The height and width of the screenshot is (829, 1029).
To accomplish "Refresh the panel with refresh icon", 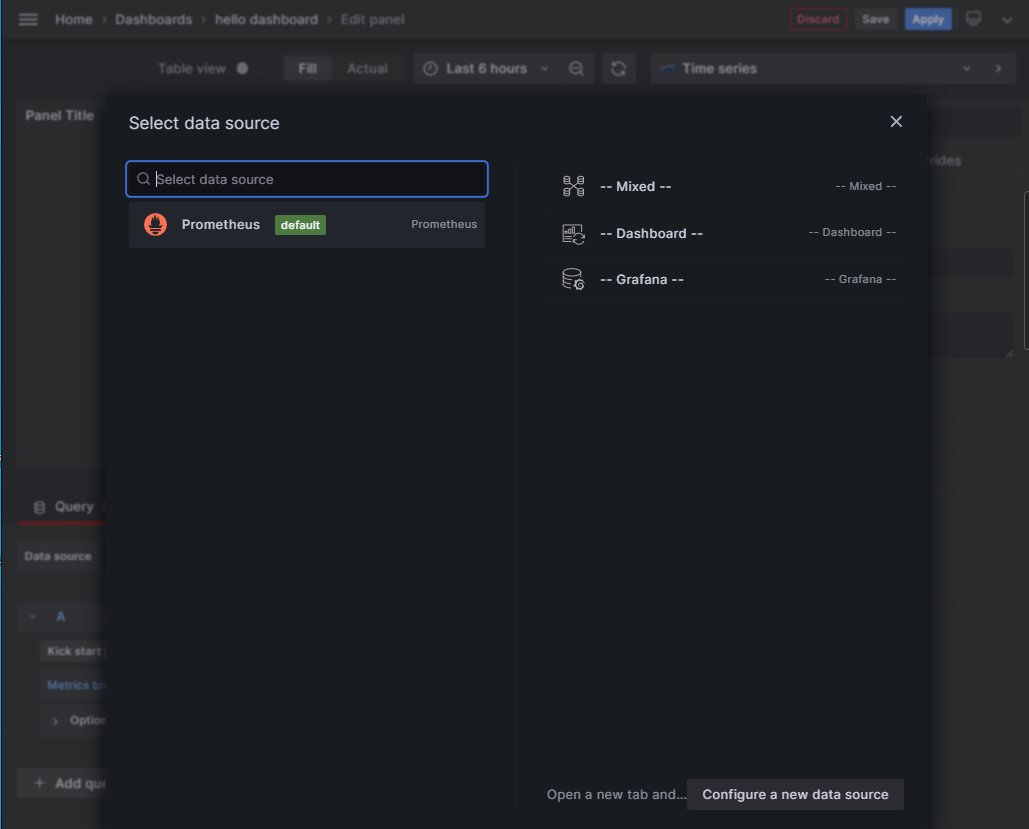I will tap(618, 68).
